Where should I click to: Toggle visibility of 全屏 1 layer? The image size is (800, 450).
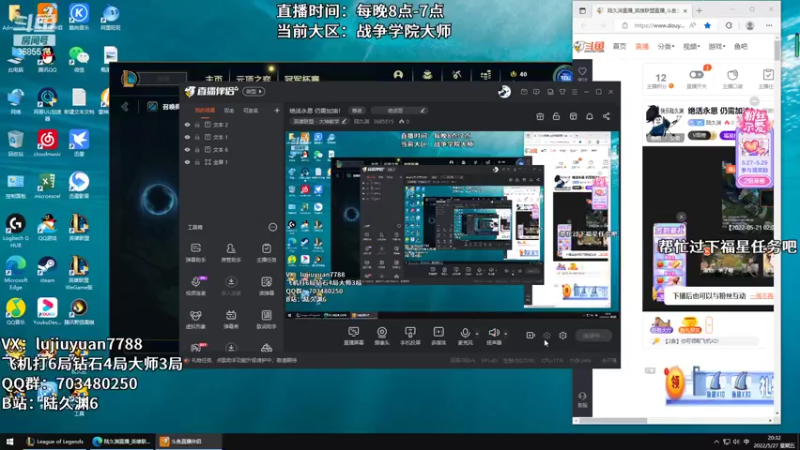click(187, 162)
